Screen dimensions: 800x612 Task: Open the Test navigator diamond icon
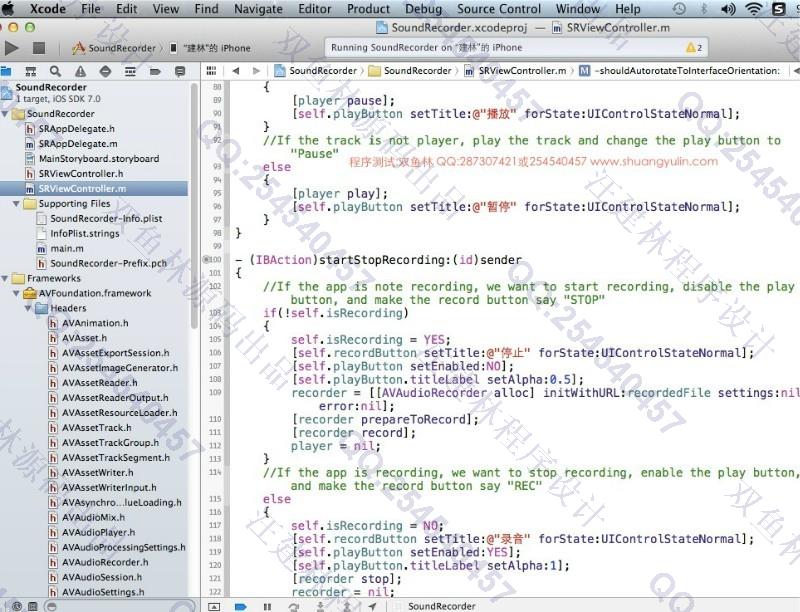105,71
